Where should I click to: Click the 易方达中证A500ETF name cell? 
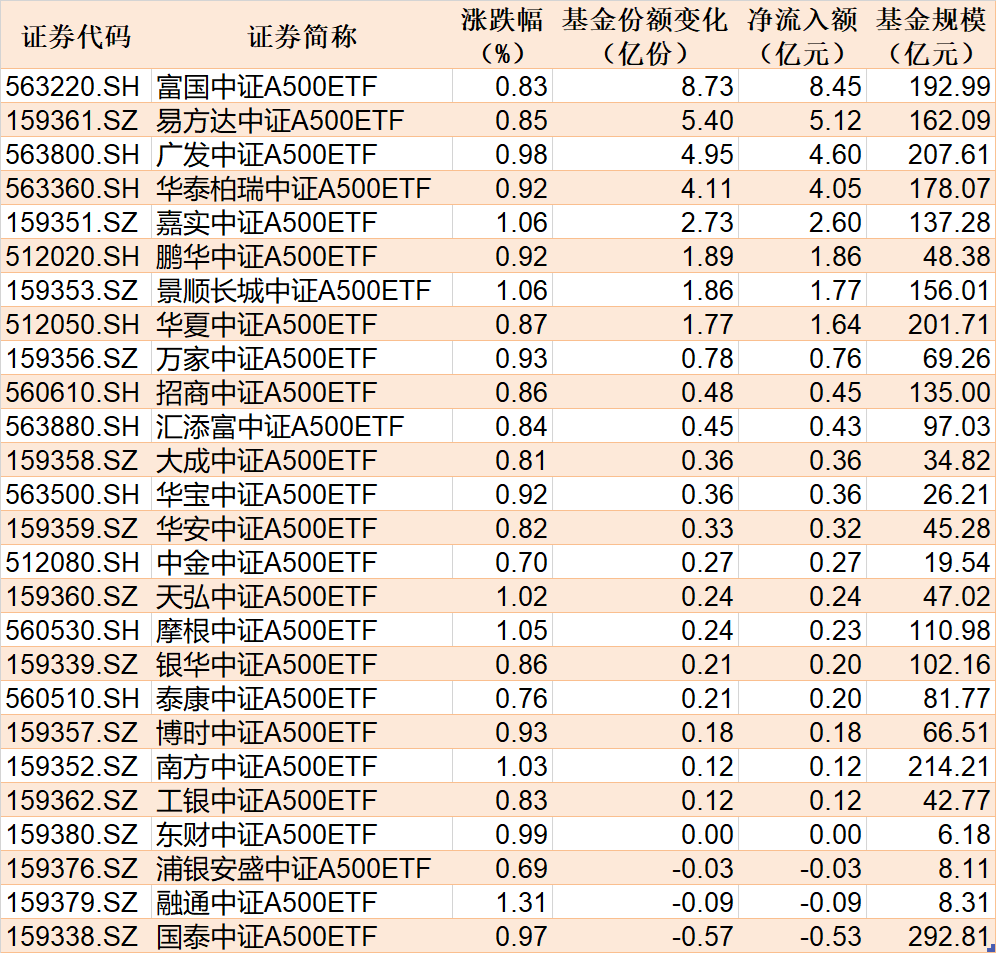[280, 121]
